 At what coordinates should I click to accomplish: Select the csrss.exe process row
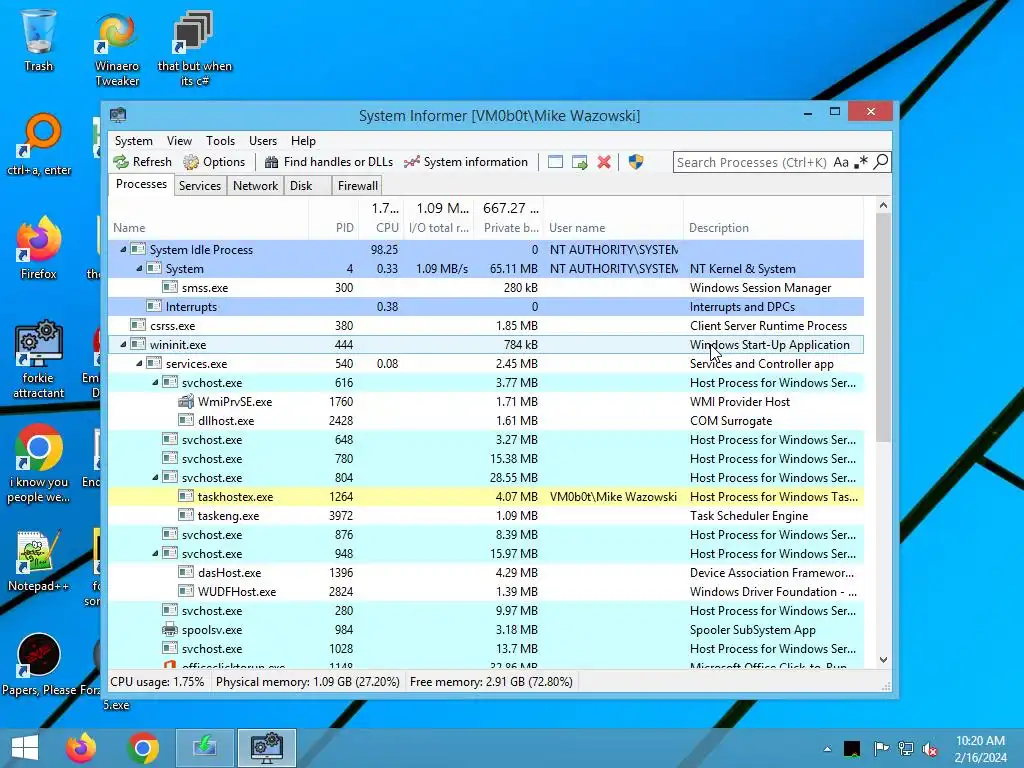point(486,325)
